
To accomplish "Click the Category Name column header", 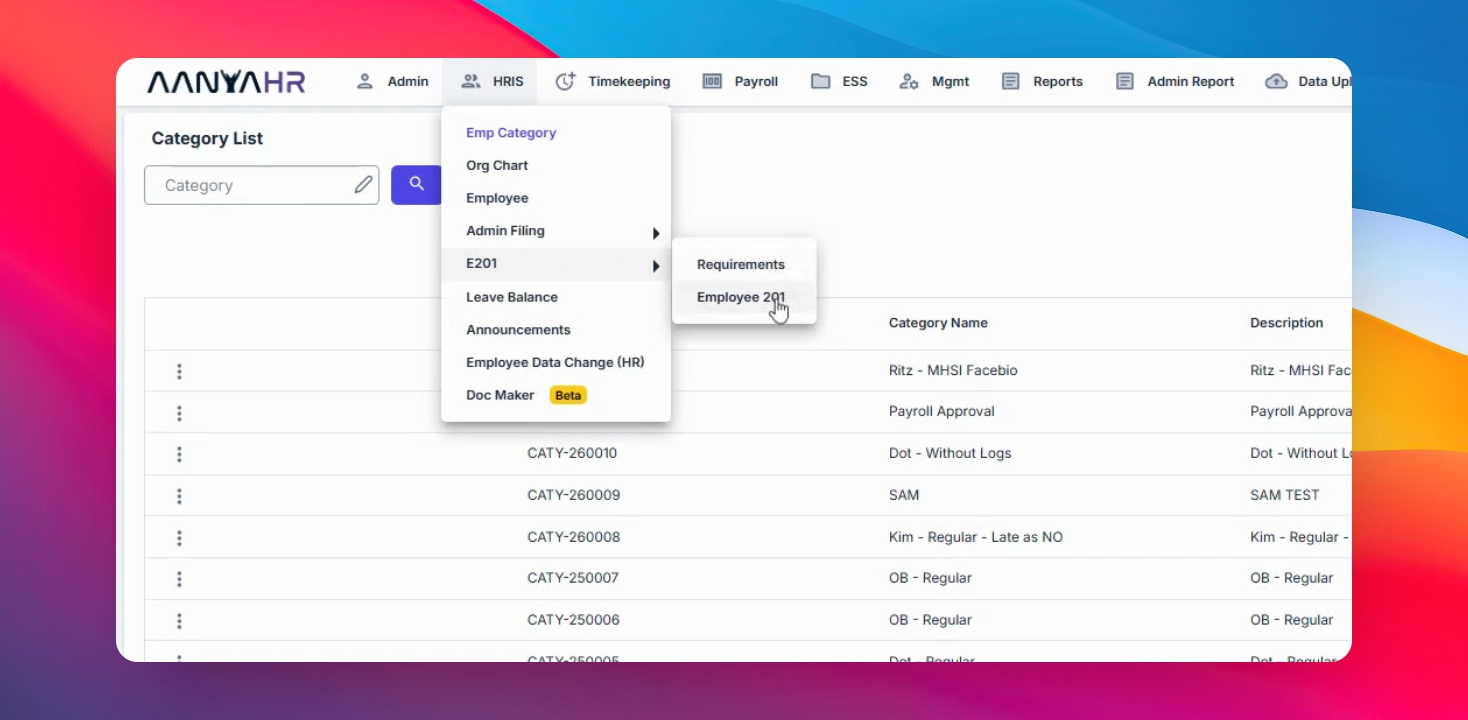I will [x=938, y=323].
